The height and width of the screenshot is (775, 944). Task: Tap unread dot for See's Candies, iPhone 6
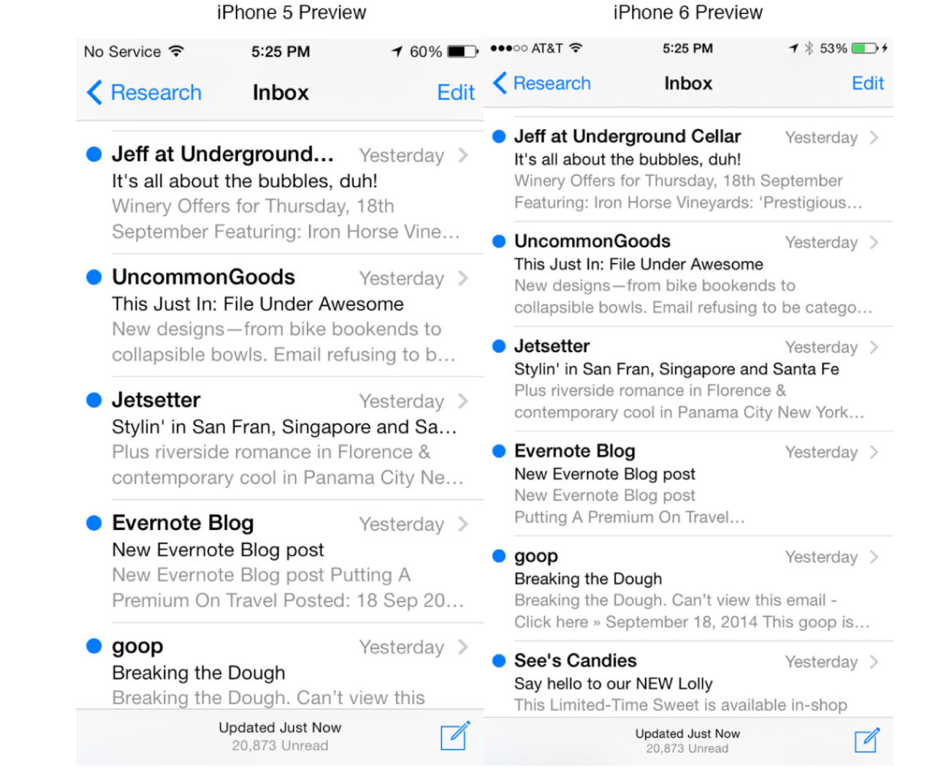[499, 661]
